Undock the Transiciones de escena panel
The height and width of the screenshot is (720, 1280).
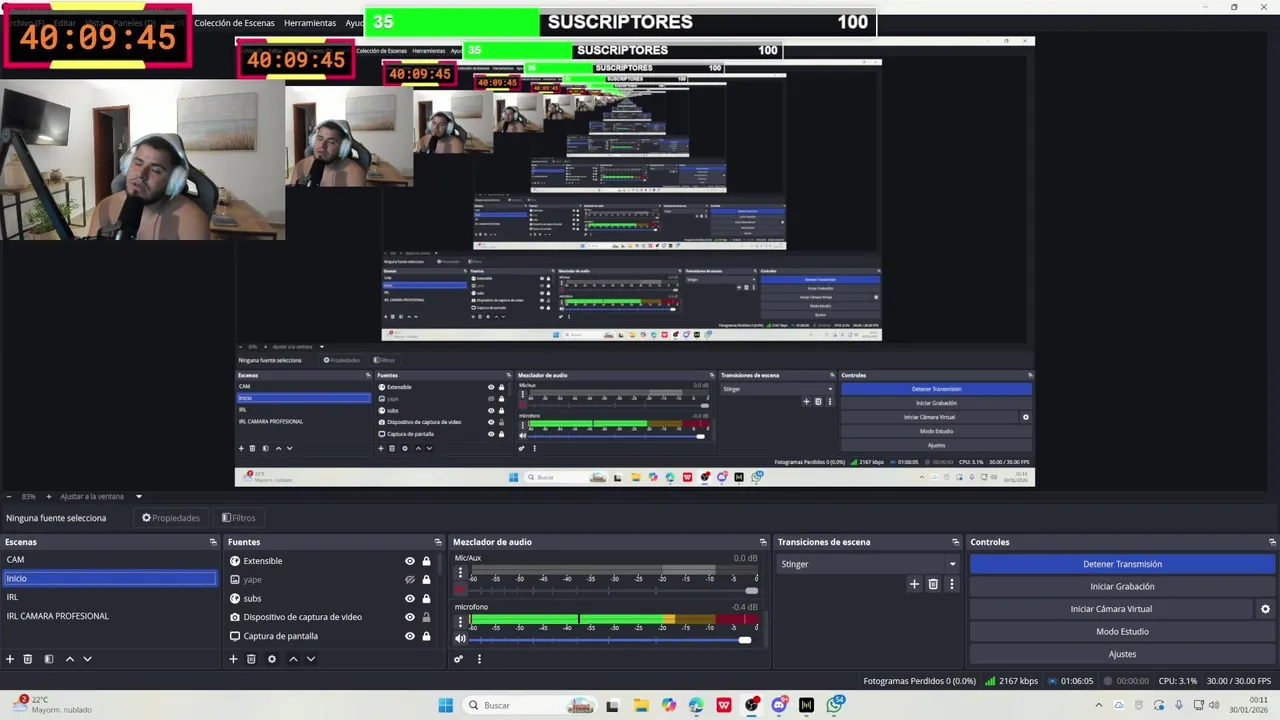pyautogui.click(x=958, y=542)
